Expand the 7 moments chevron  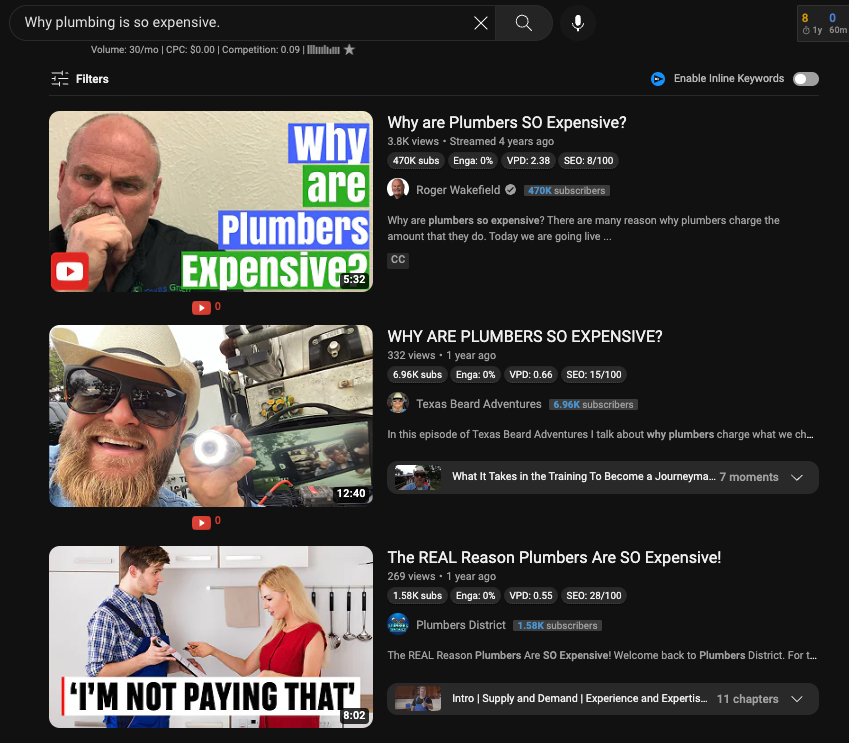796,477
